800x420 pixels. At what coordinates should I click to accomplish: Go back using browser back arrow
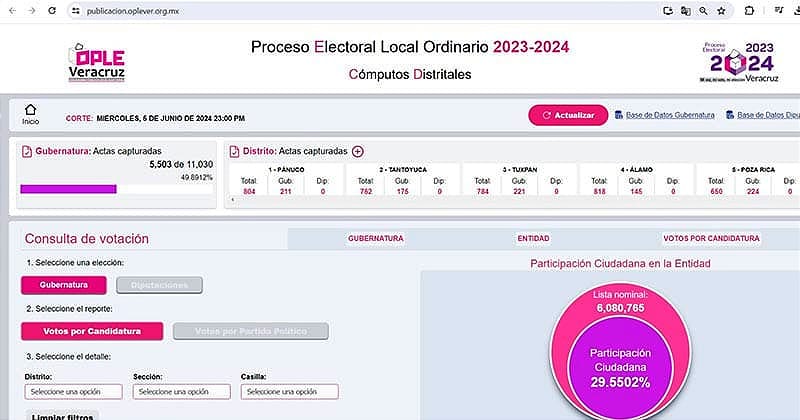pyautogui.click(x=10, y=10)
